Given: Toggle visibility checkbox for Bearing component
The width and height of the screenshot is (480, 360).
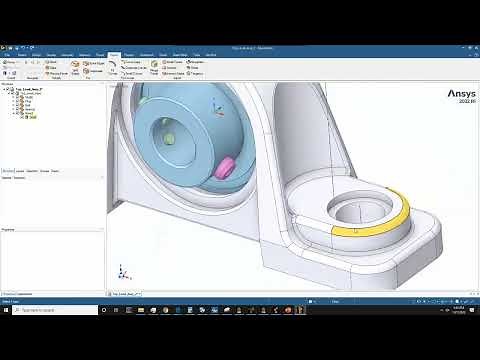Looking at the screenshot, I should pyautogui.click(x=17, y=109).
